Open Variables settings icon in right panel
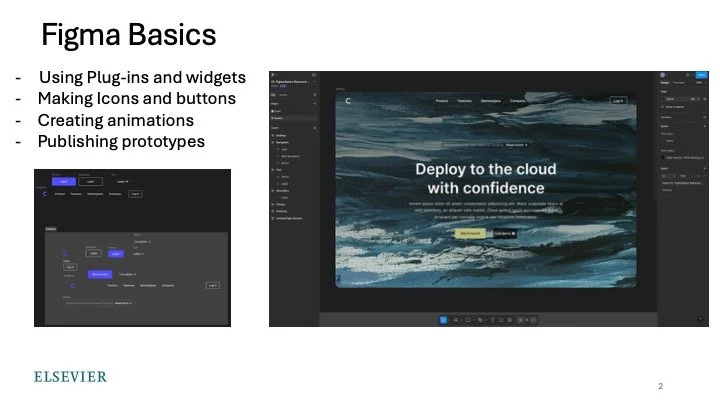The height and width of the screenshot is (405, 720). (705, 117)
